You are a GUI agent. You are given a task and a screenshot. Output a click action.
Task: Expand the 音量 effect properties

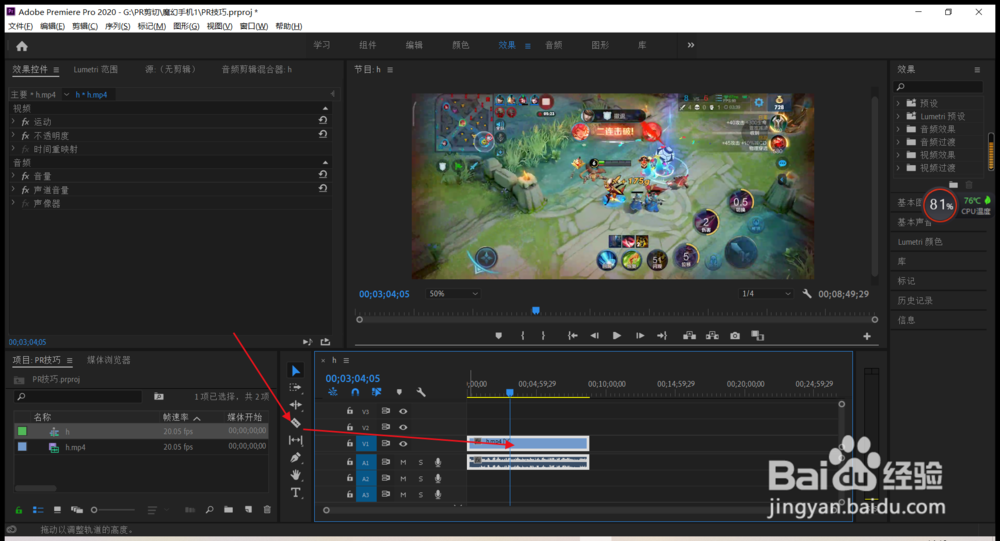click(x=13, y=175)
